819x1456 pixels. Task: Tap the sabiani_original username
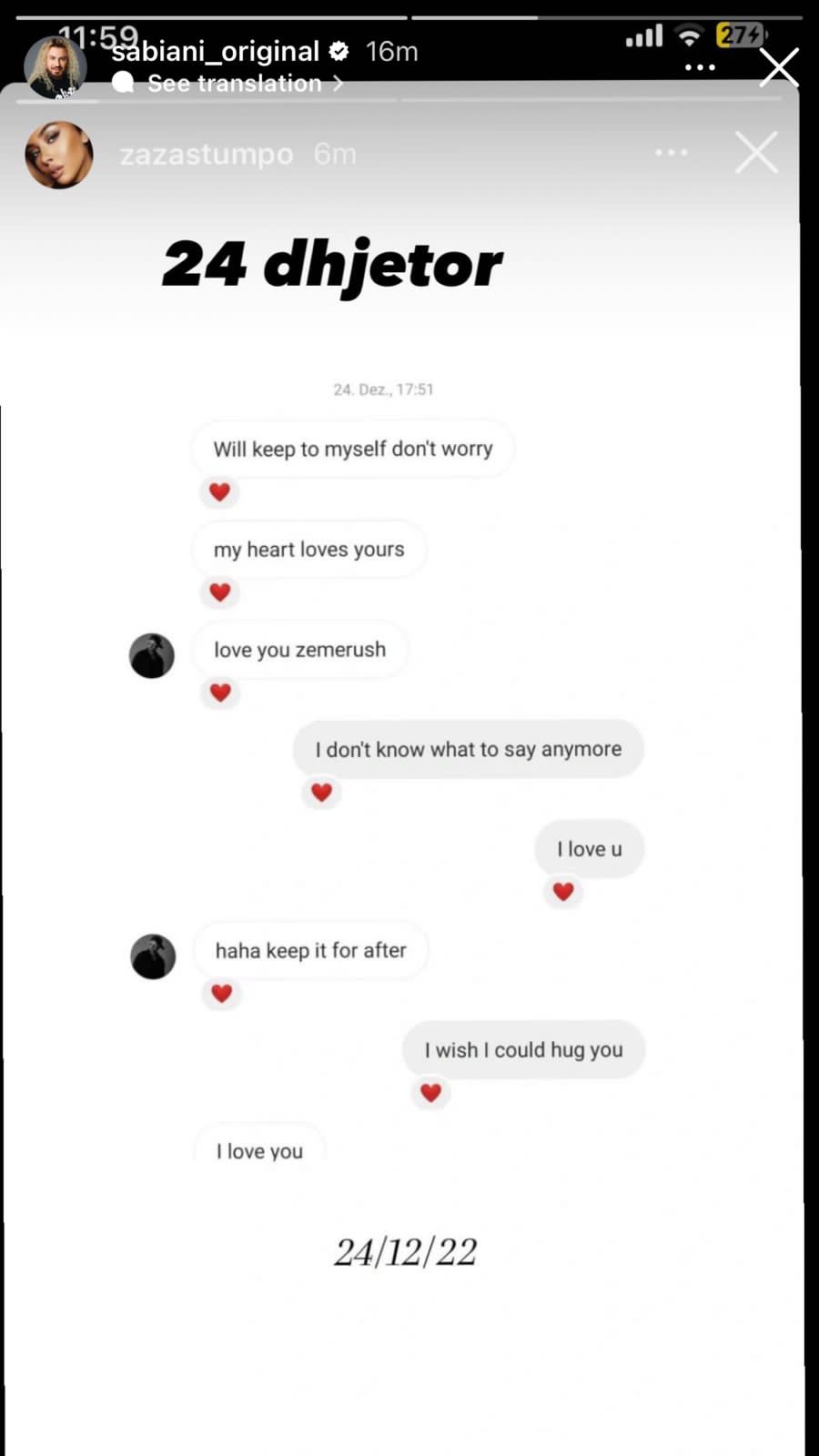(216, 52)
